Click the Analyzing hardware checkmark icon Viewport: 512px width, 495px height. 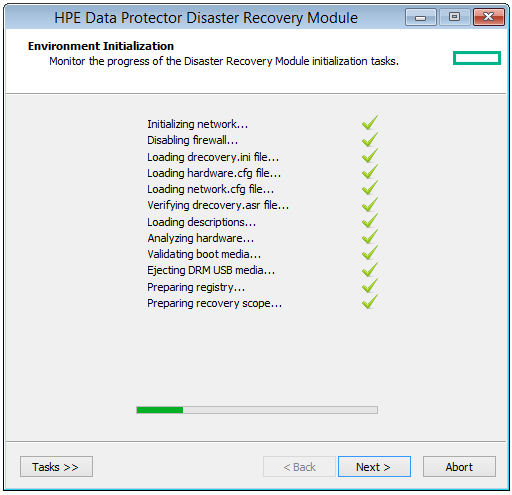(x=370, y=236)
